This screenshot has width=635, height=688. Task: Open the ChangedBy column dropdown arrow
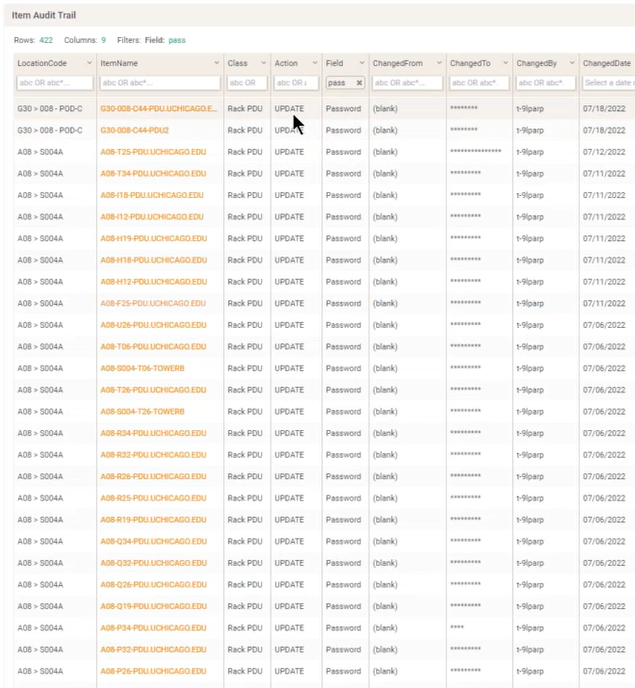tap(572, 63)
